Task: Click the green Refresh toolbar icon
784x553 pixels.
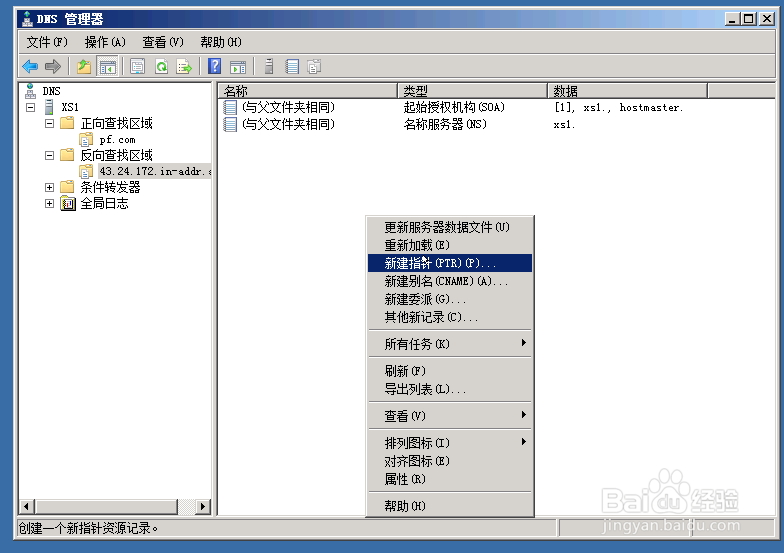Action: pyautogui.click(x=161, y=66)
